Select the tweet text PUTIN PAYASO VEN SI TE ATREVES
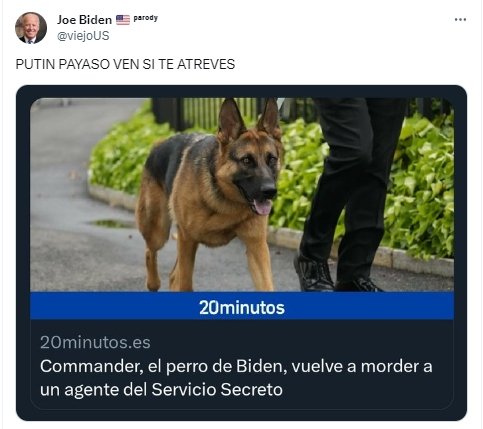The width and height of the screenshot is (483, 429). point(125,64)
